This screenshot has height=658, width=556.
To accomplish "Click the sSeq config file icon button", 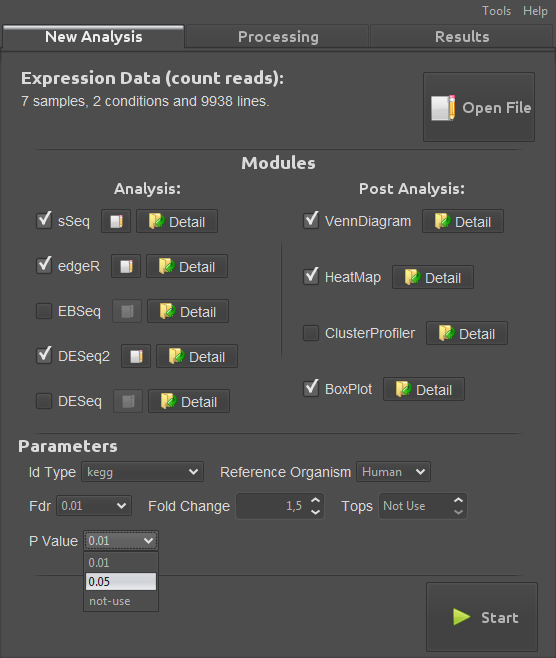I will [x=116, y=221].
